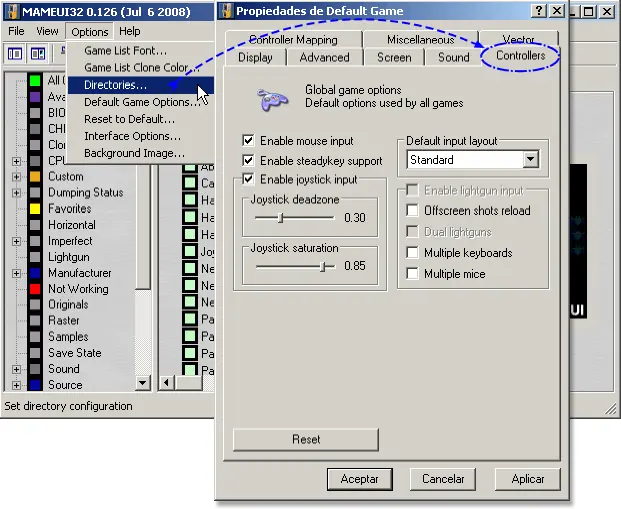This screenshot has height=509, width=621.
Task: Enable Multiple keyboards option
Action: (x=412, y=252)
